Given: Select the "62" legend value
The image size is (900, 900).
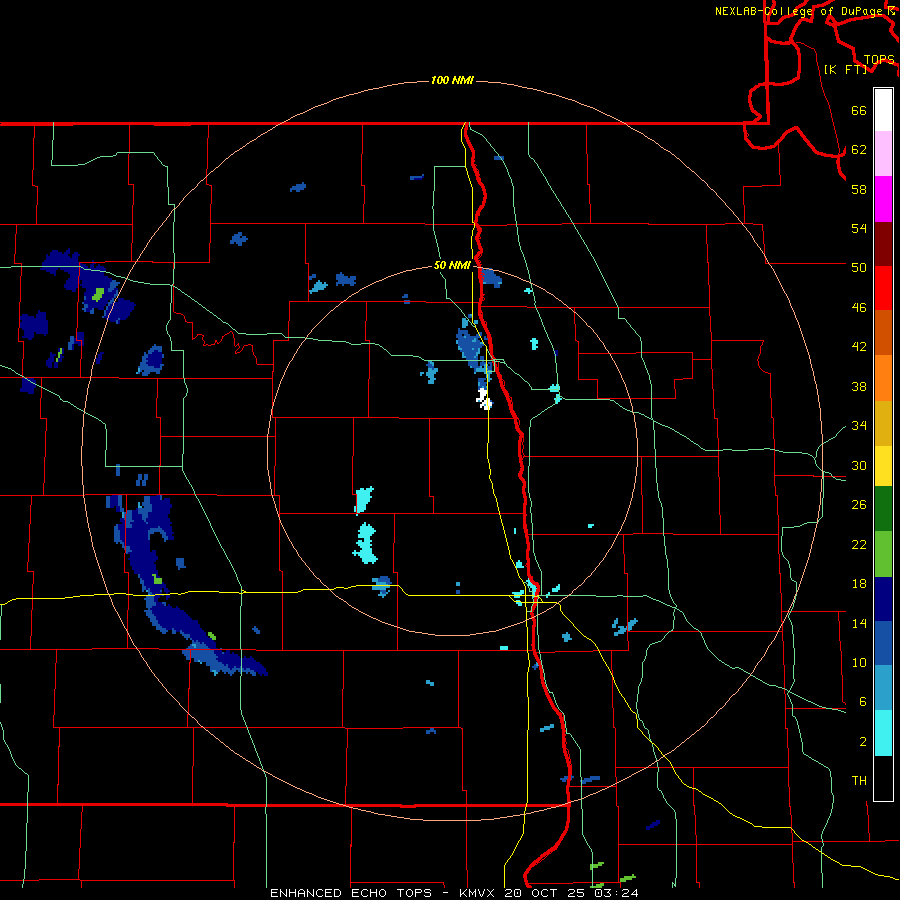Looking at the screenshot, I should [x=859, y=150].
